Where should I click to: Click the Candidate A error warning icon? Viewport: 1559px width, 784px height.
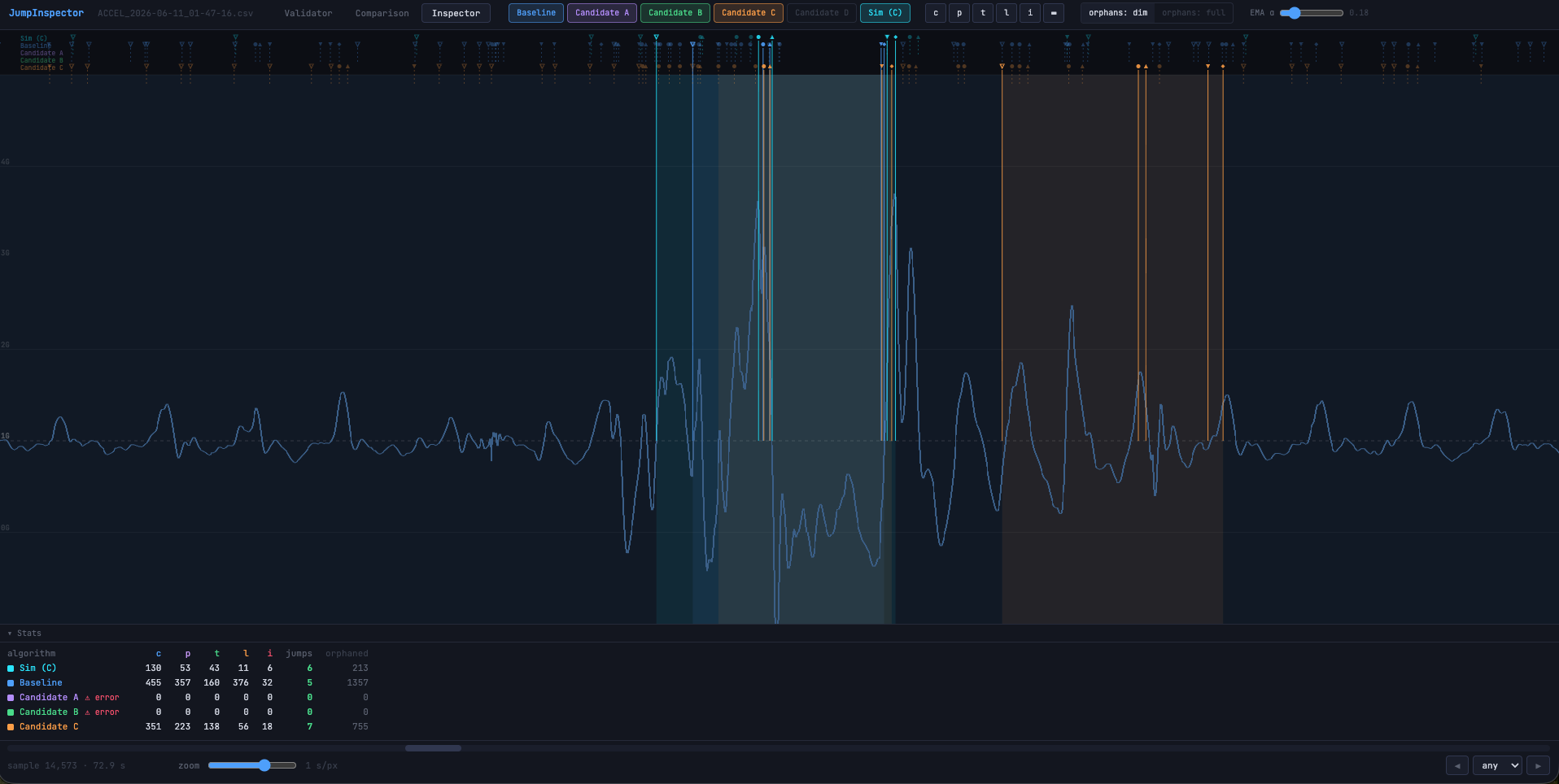click(x=88, y=698)
